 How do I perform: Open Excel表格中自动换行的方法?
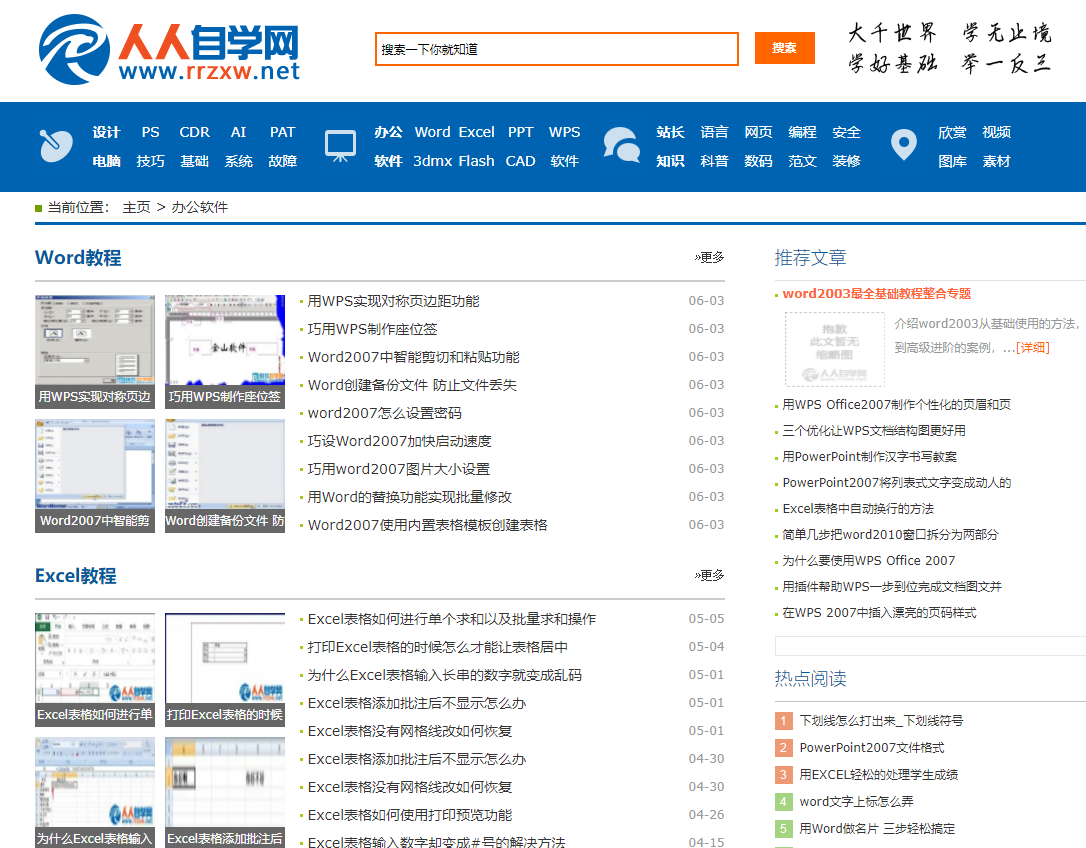pos(858,509)
